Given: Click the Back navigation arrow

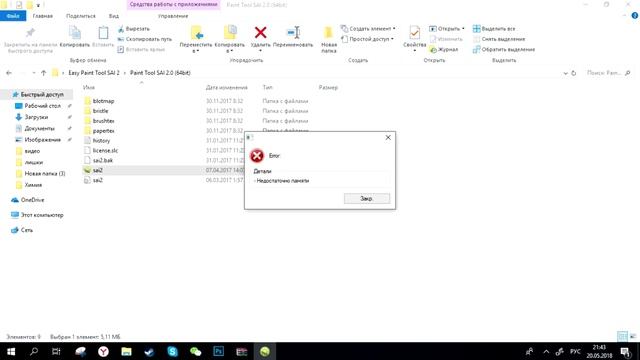Looking at the screenshot, I should 9,73.
